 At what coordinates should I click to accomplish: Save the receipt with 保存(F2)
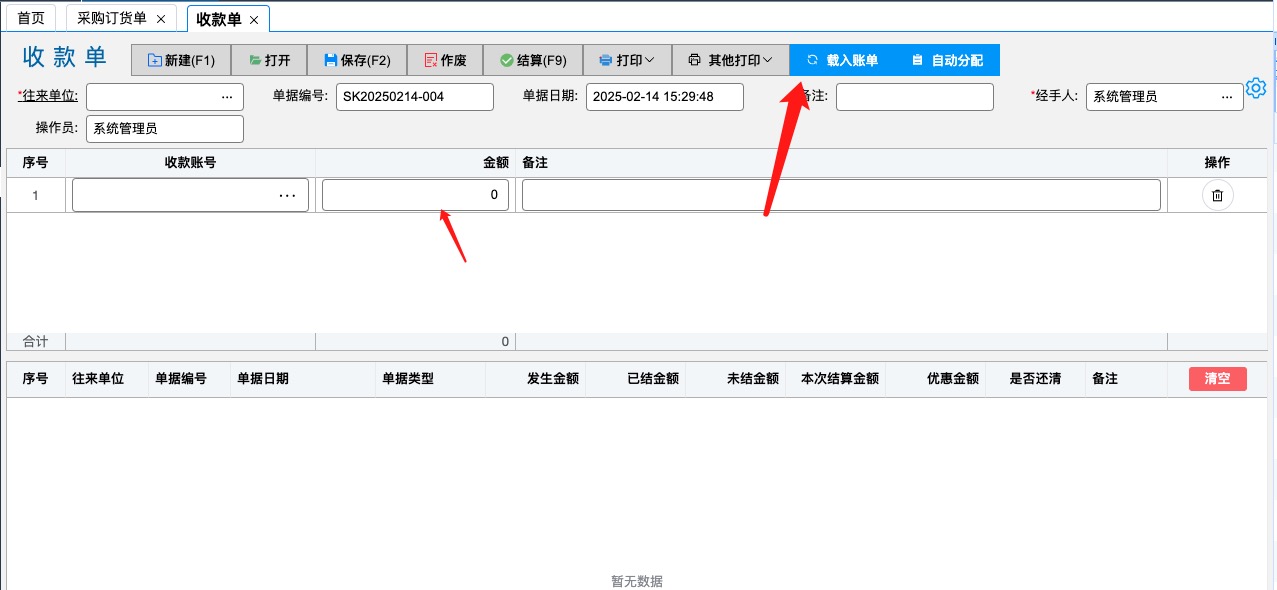tap(357, 60)
